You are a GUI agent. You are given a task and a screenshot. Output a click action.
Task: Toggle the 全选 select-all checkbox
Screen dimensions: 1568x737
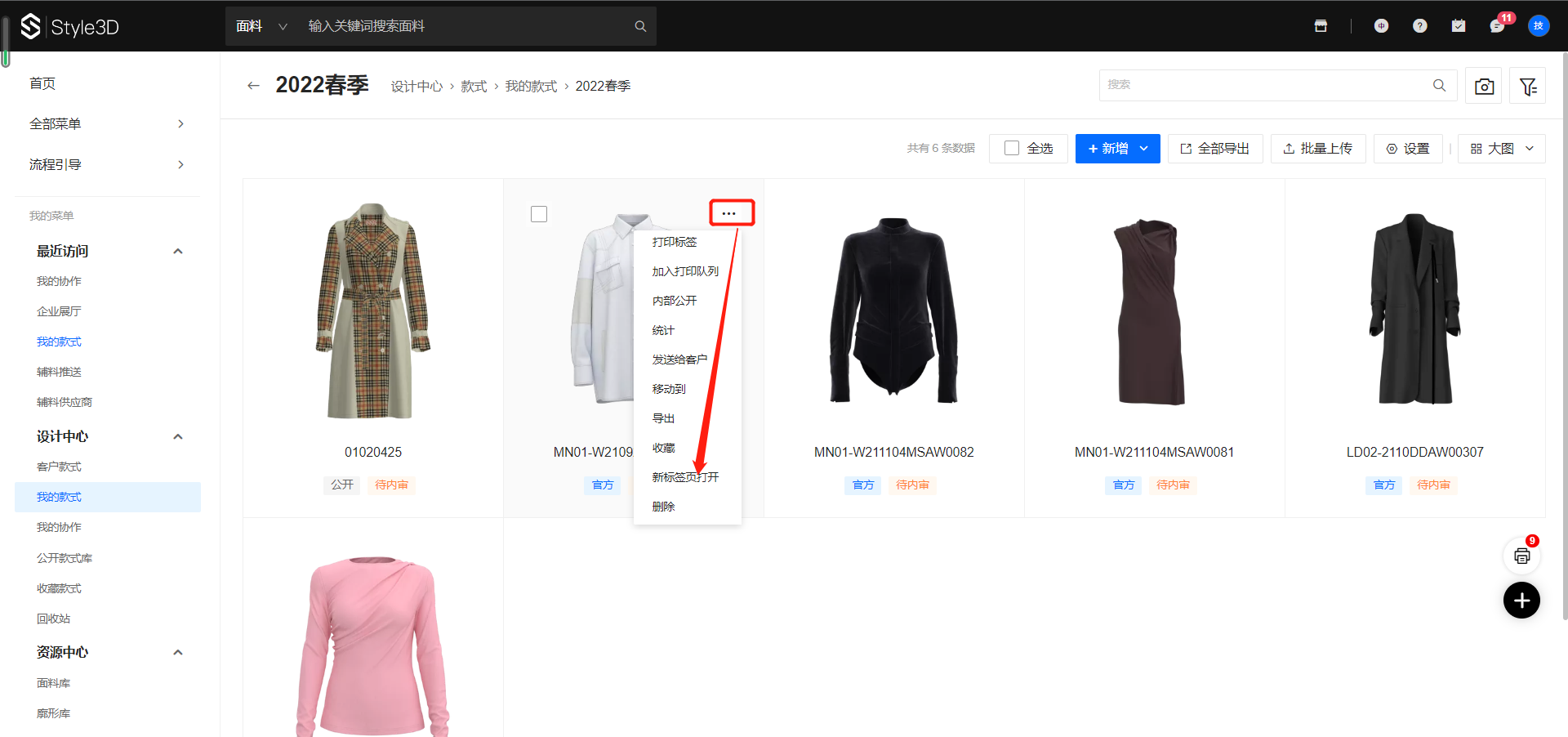[1012, 148]
